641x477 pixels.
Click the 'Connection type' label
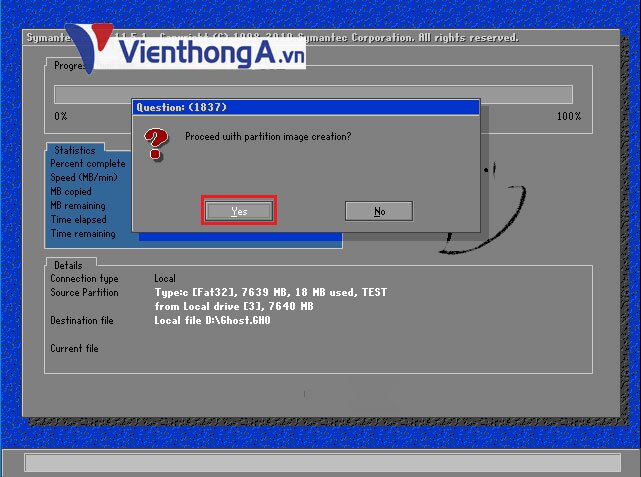84,278
